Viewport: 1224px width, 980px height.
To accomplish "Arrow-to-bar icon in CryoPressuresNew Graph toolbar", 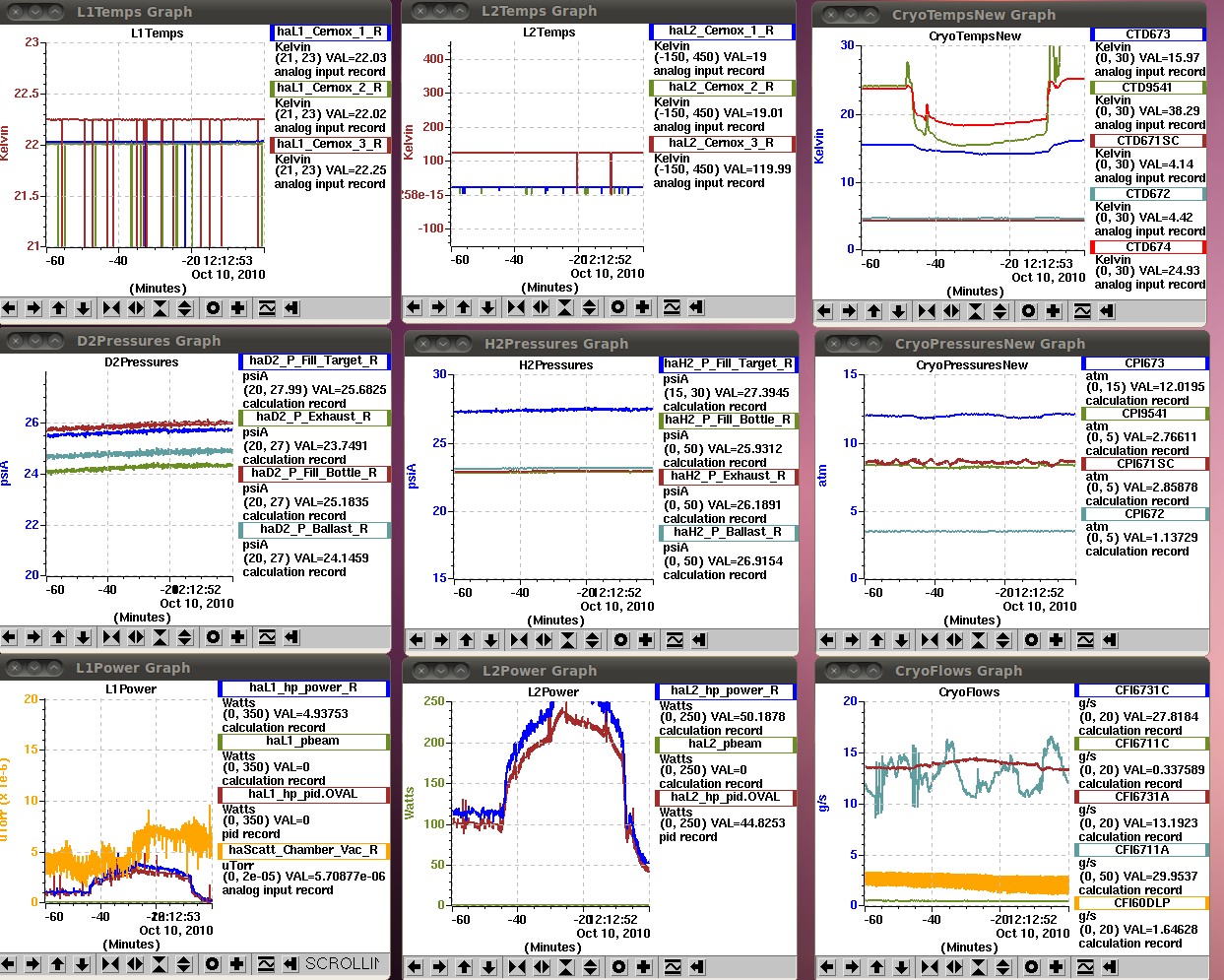I will click(1110, 640).
